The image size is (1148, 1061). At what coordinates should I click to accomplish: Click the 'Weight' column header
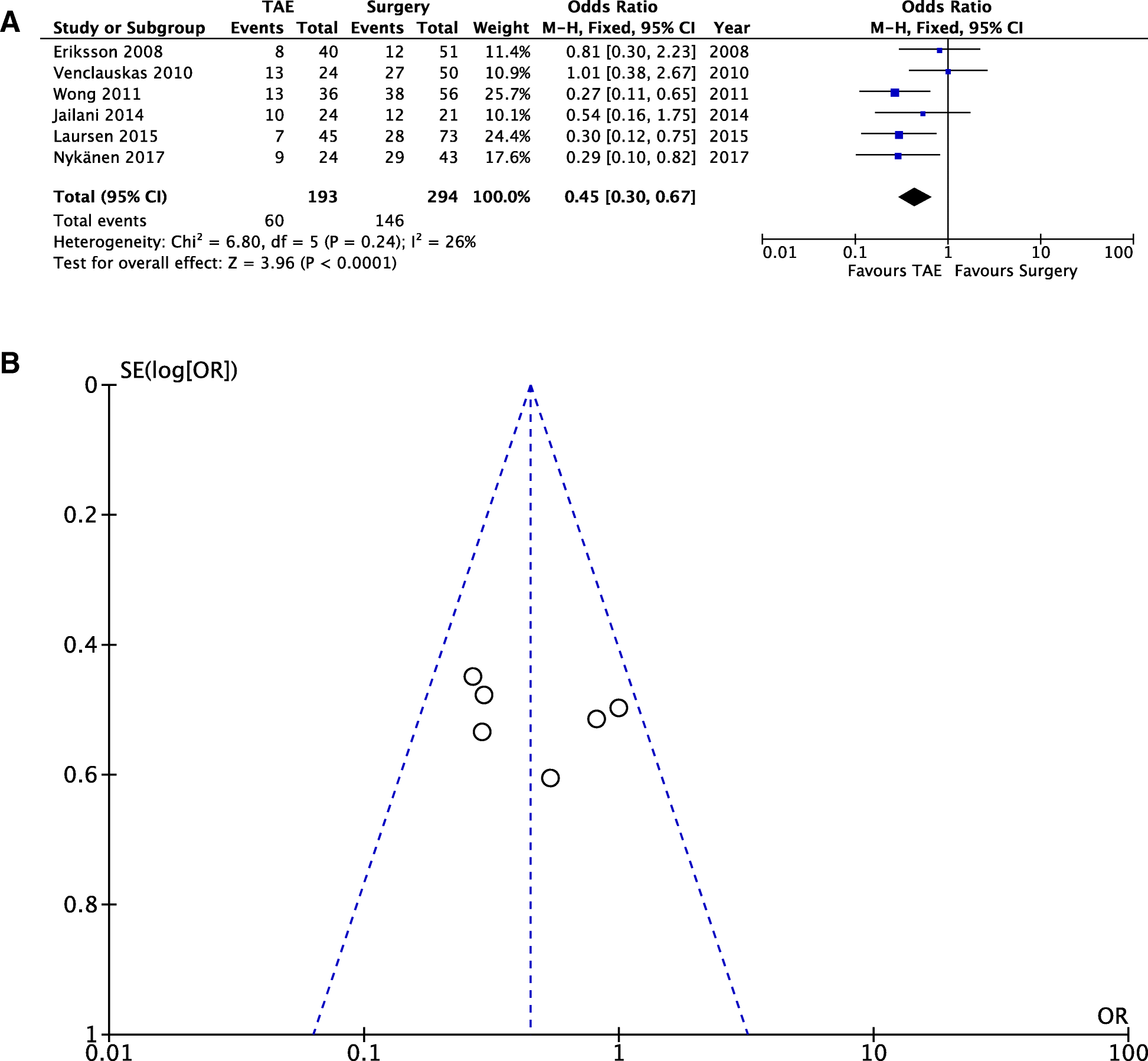click(x=501, y=28)
